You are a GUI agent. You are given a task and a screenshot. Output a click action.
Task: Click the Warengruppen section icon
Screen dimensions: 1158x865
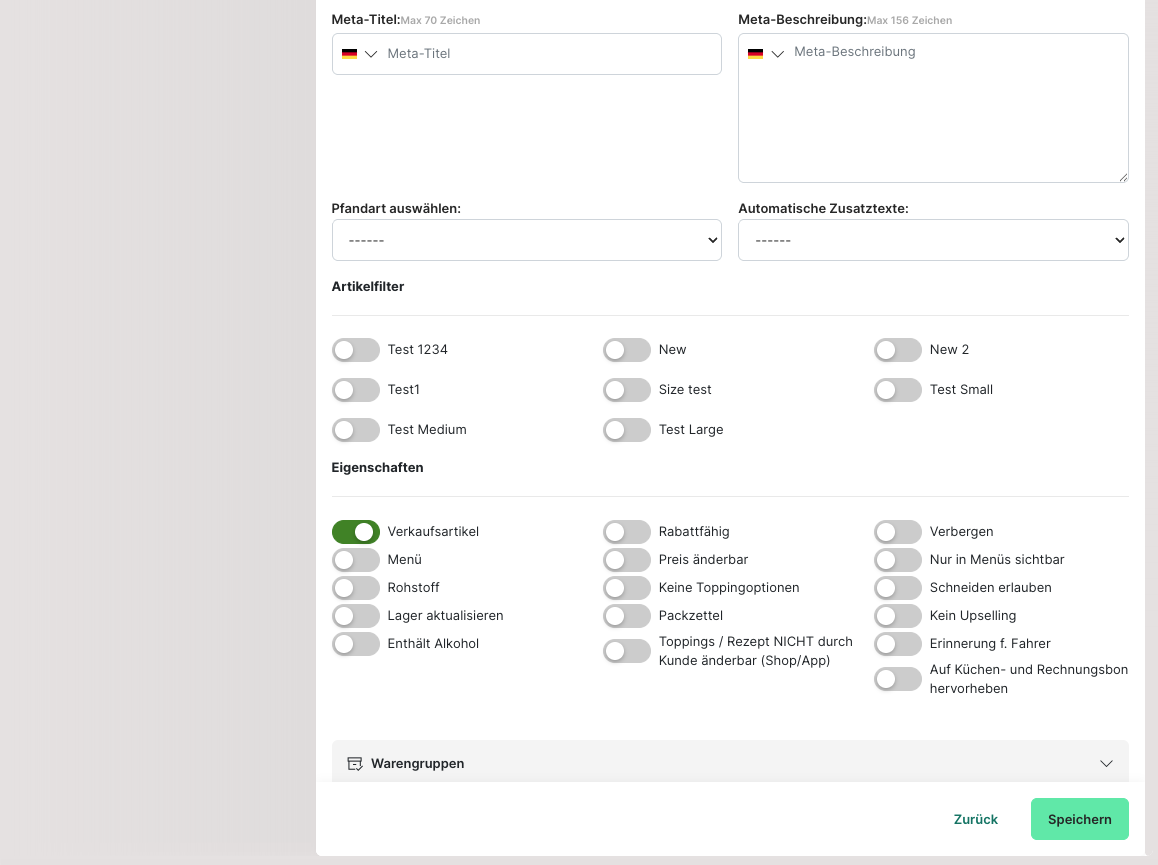coord(354,763)
